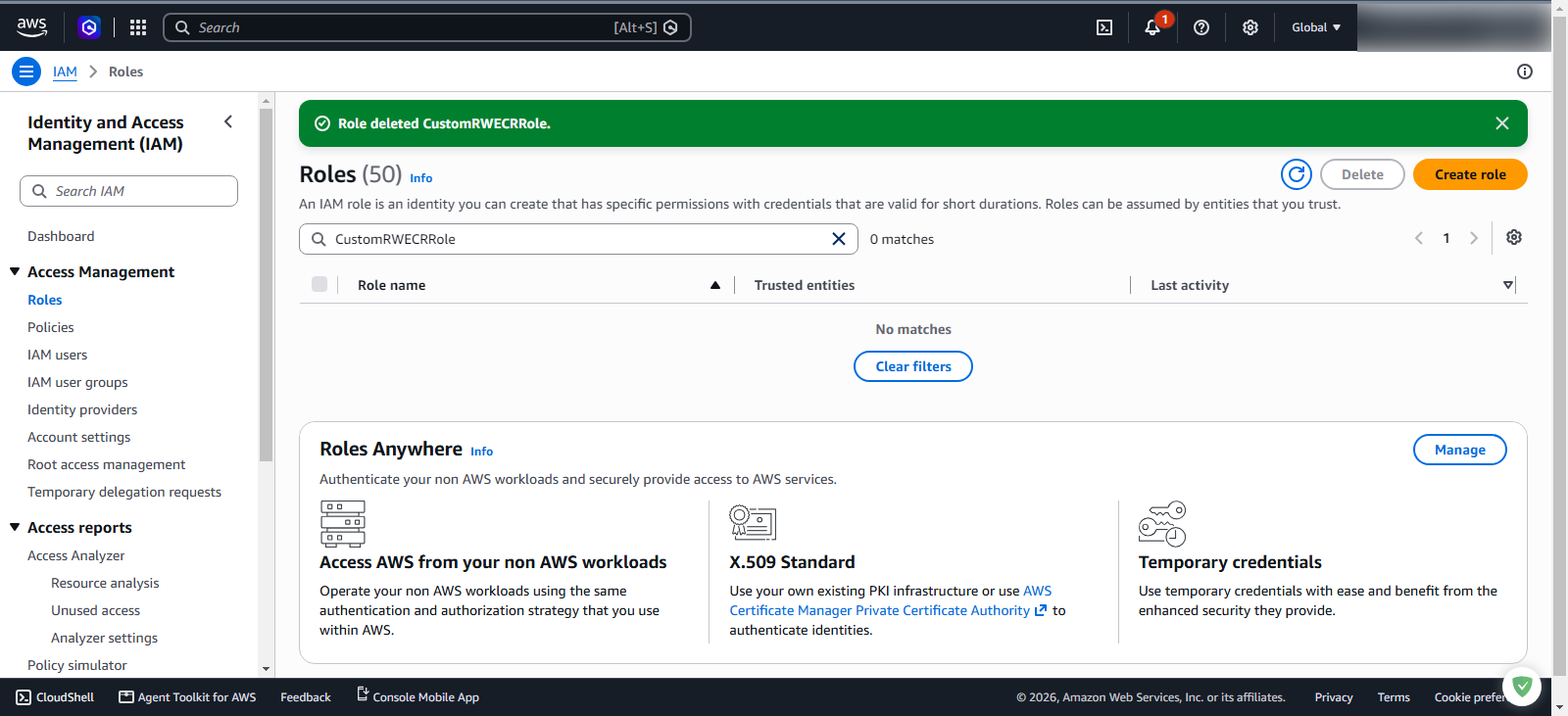The image size is (1568, 716).
Task: Open the services grid menu icon
Action: click(x=138, y=27)
